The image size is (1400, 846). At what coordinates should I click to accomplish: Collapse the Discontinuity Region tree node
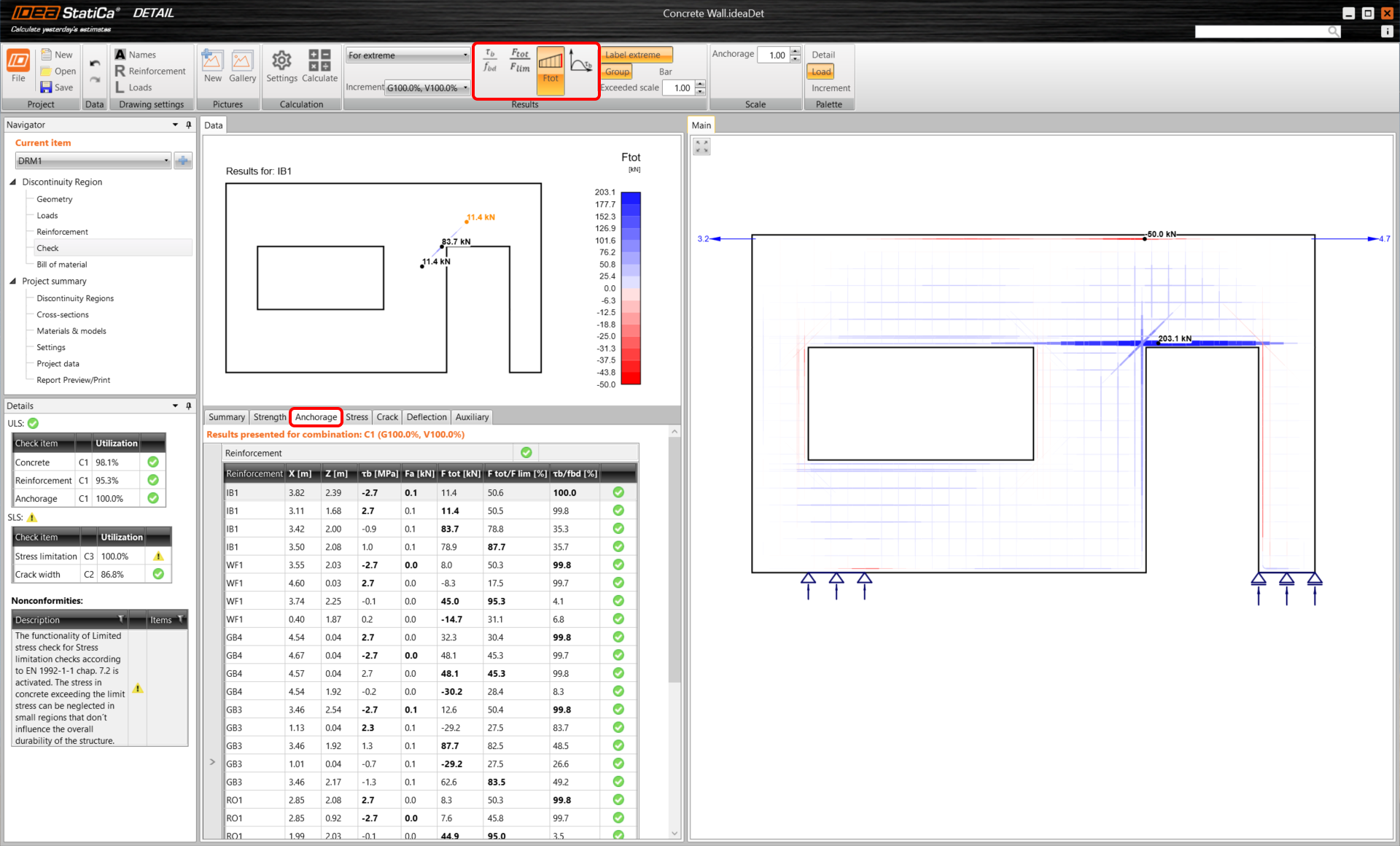click(x=12, y=182)
